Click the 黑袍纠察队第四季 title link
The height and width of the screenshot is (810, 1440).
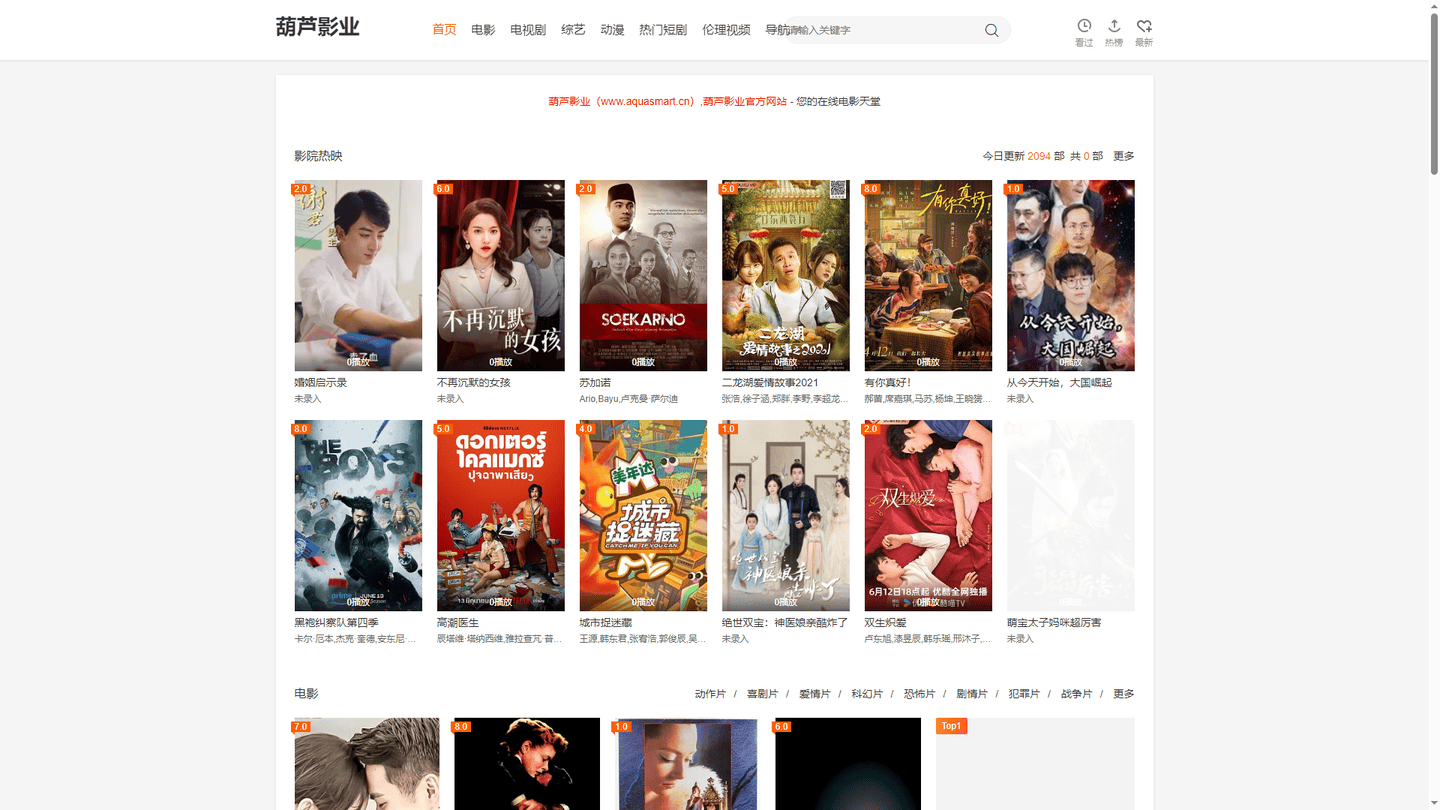pos(336,622)
